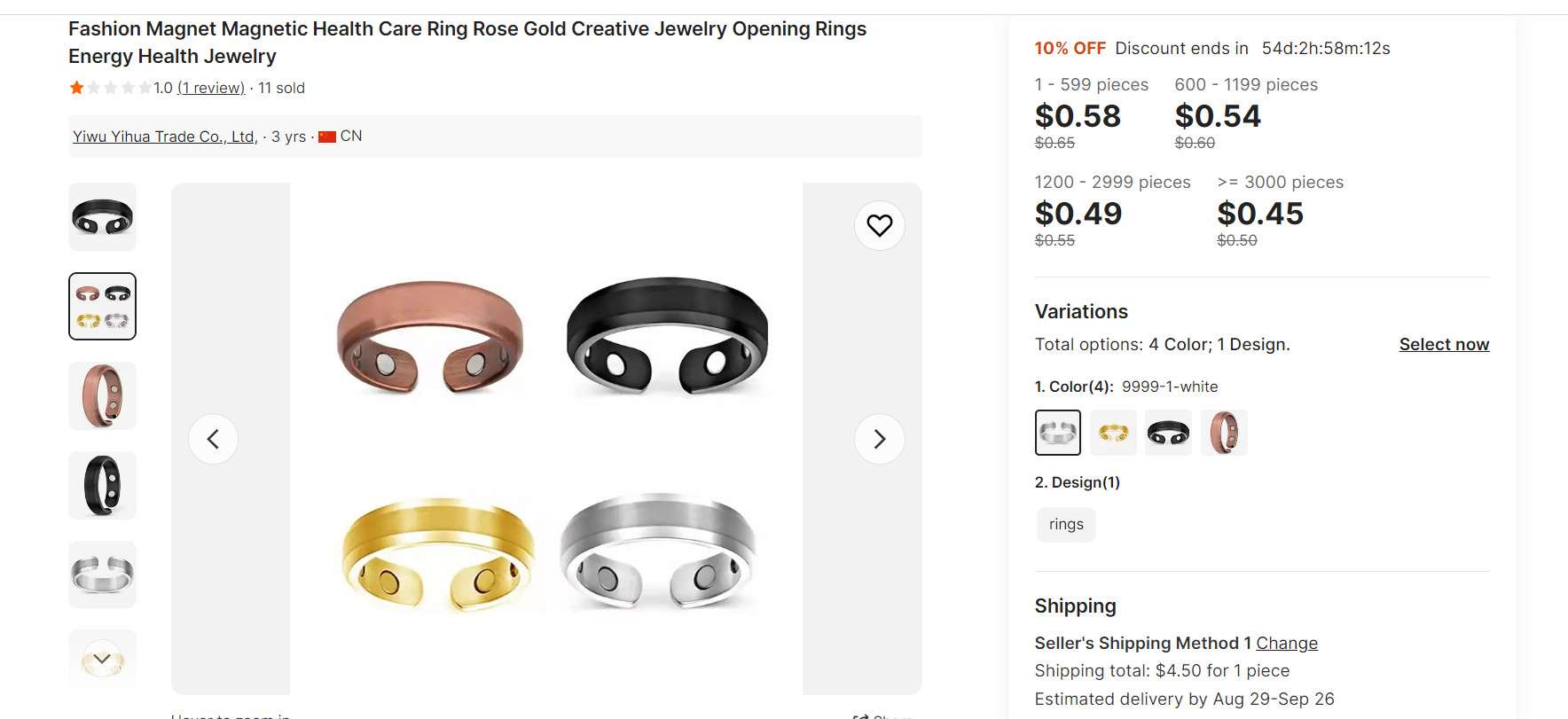The width and height of the screenshot is (1568, 719).
Task: Choose the rose gold color swatch
Action: [1224, 433]
